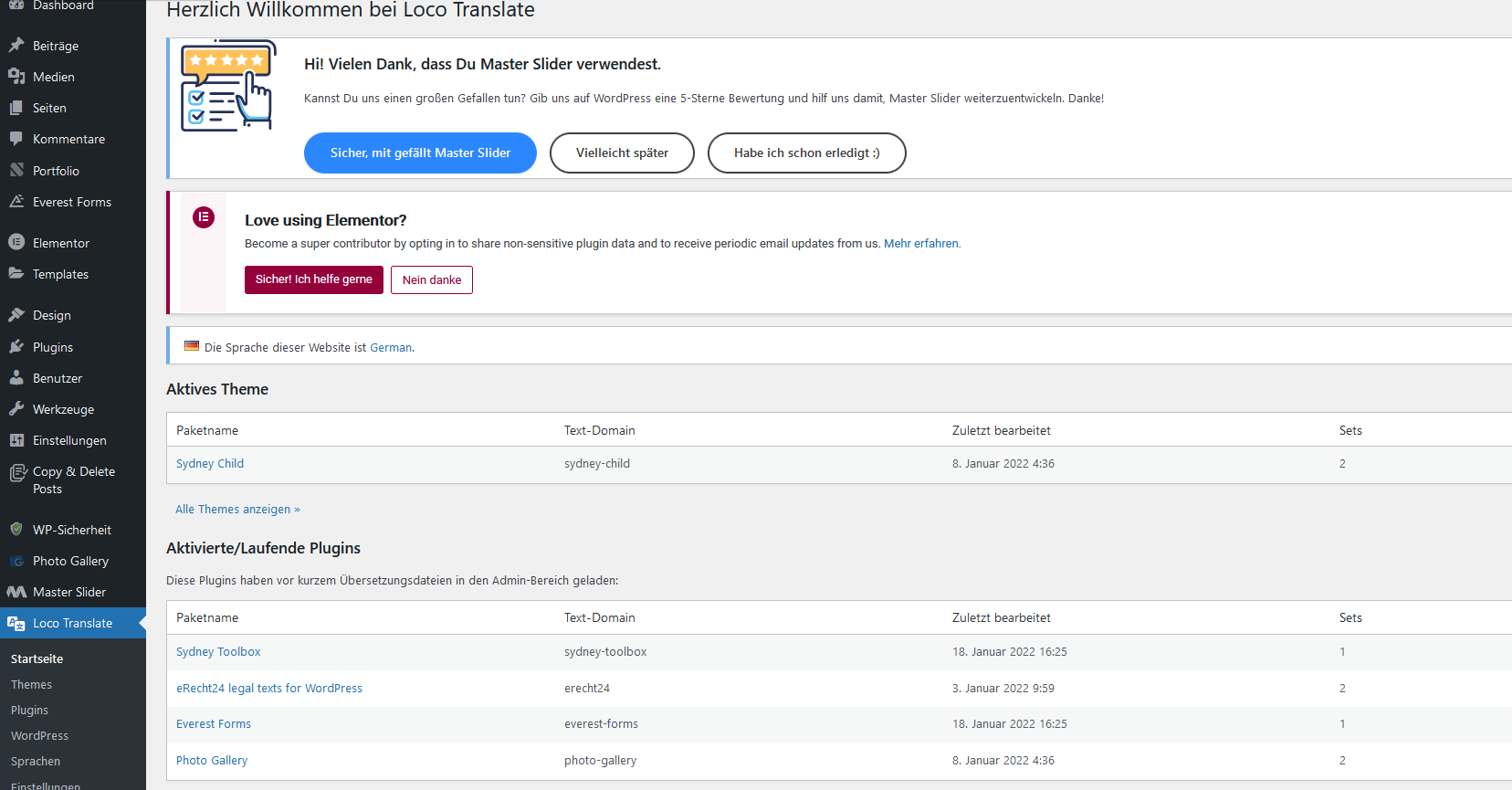
Task: Click sets count '2' for Sydney Child
Action: pos(1342,464)
